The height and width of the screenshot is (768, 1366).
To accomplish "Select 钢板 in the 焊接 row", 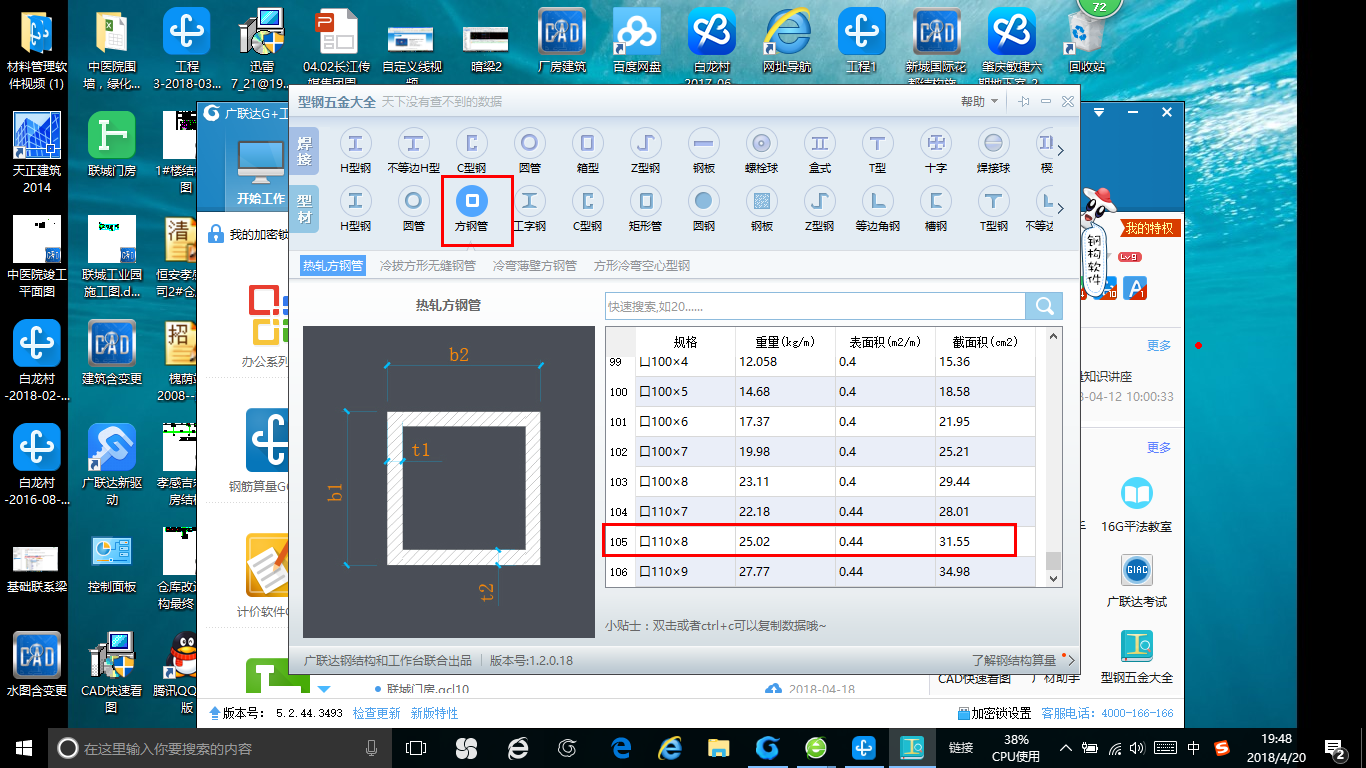I will coord(704,152).
